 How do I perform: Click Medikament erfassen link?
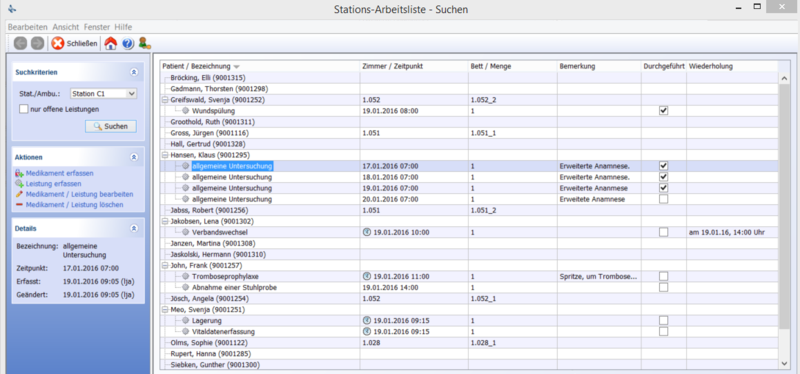coord(59,173)
